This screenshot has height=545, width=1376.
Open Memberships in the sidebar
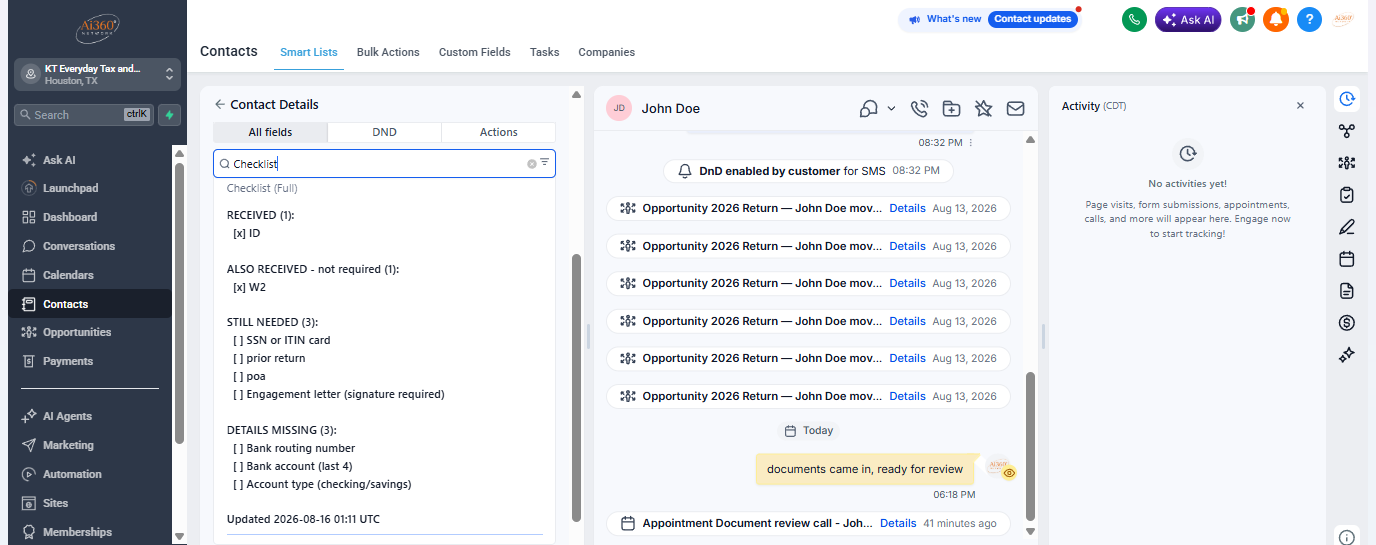pyautogui.click(x=77, y=532)
